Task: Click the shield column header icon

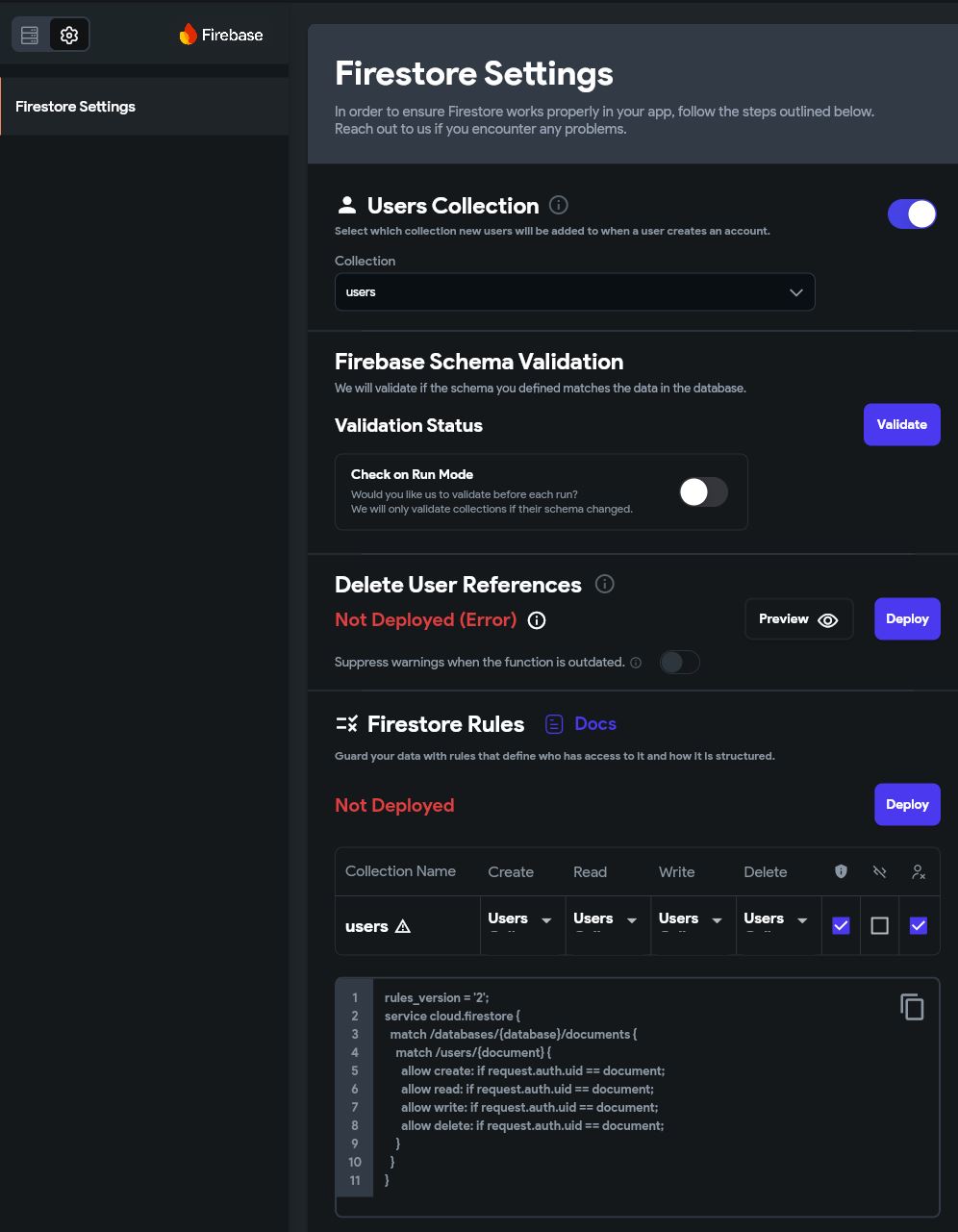Action: 842,871
